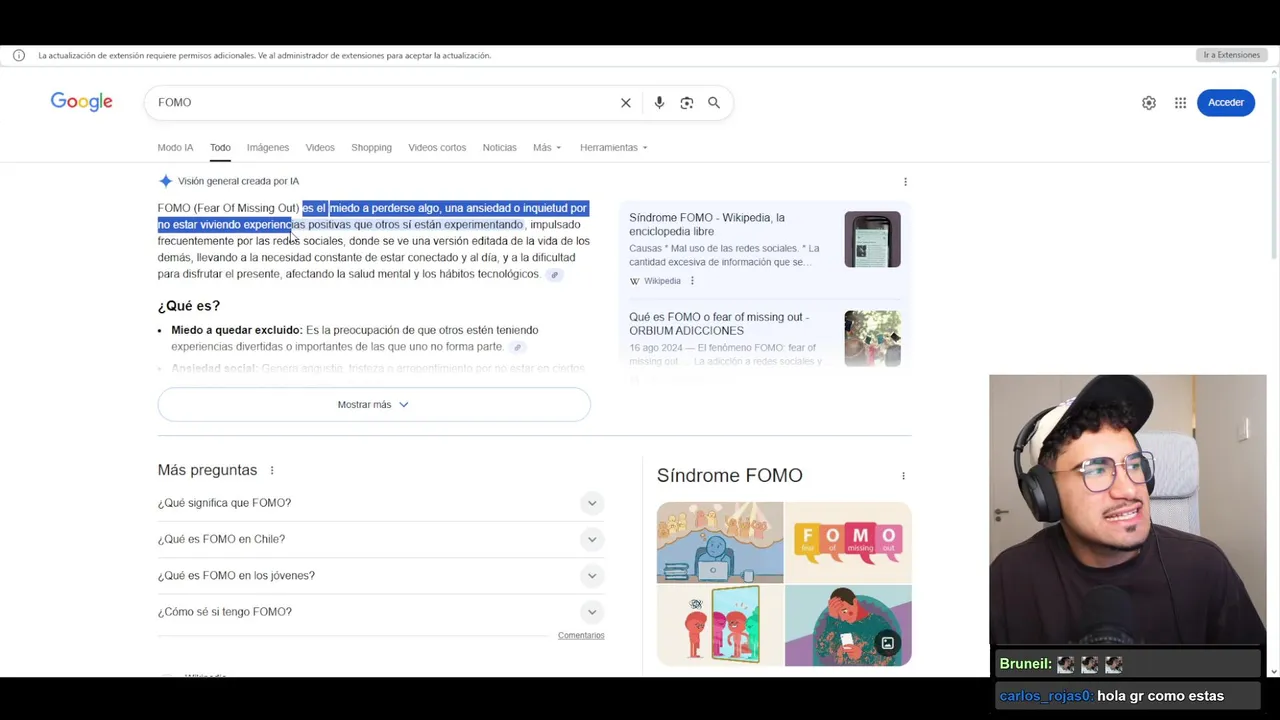
Task: Open AI overview three-dot options menu
Action: (906, 182)
